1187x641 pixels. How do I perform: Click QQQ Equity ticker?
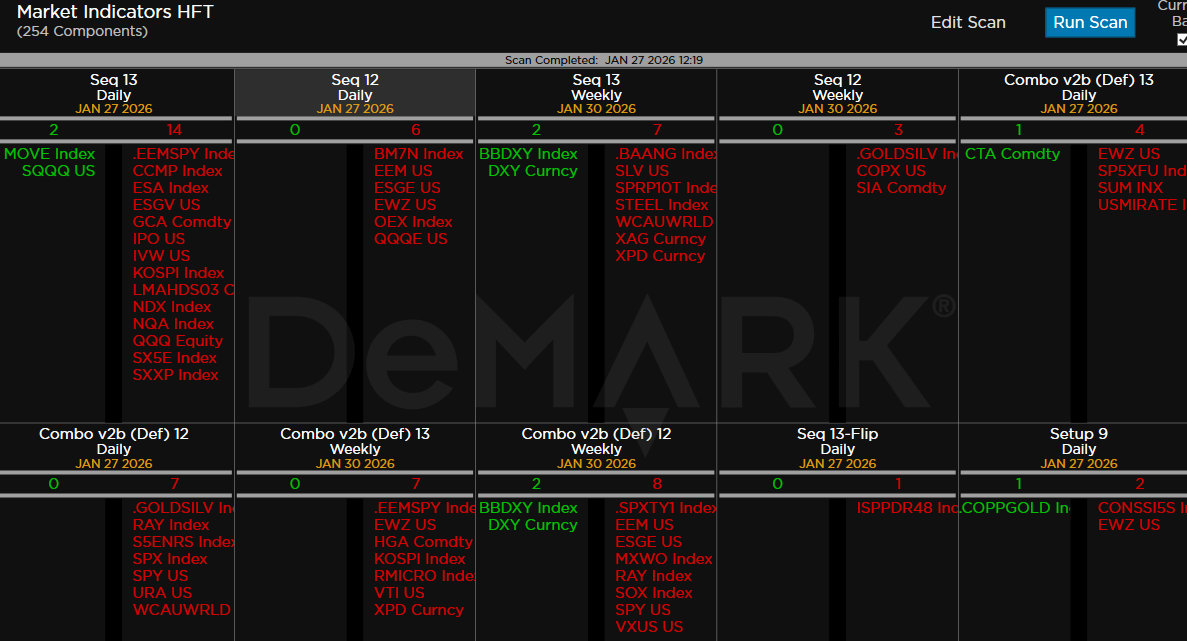pos(178,341)
